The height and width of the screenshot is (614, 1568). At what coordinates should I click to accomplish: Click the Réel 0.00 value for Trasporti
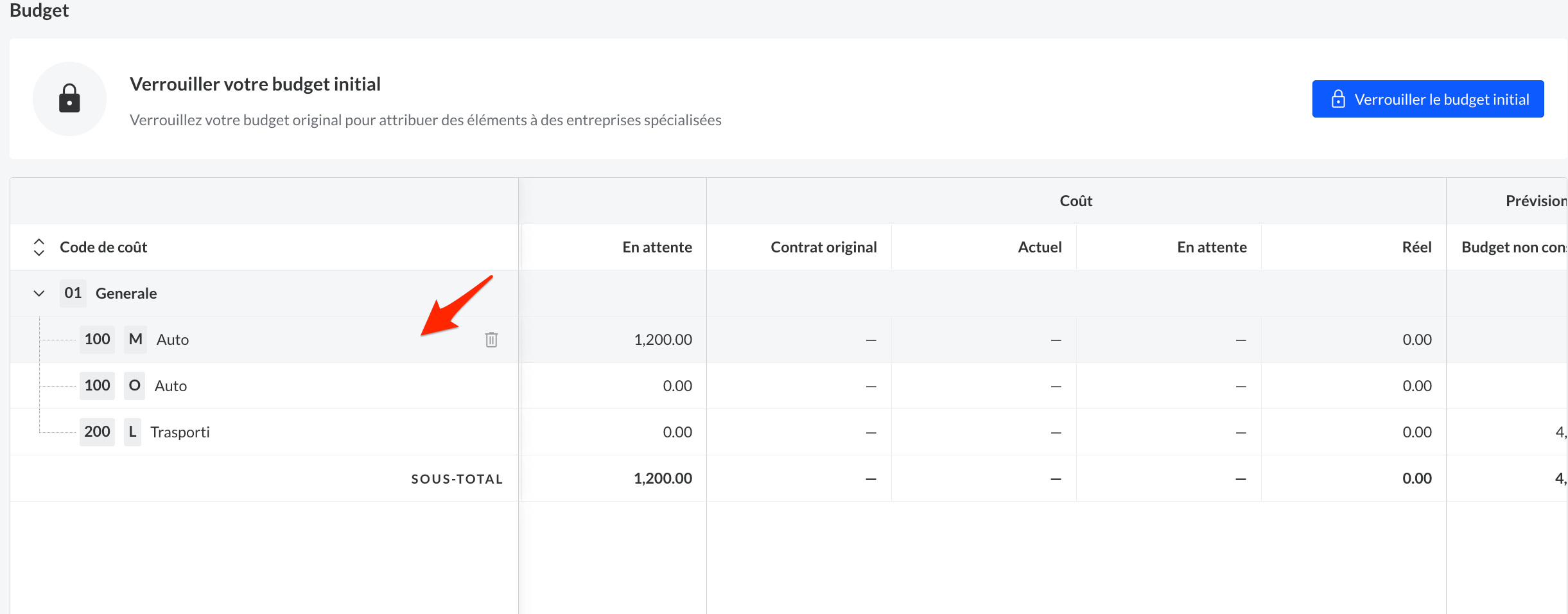tap(1416, 432)
